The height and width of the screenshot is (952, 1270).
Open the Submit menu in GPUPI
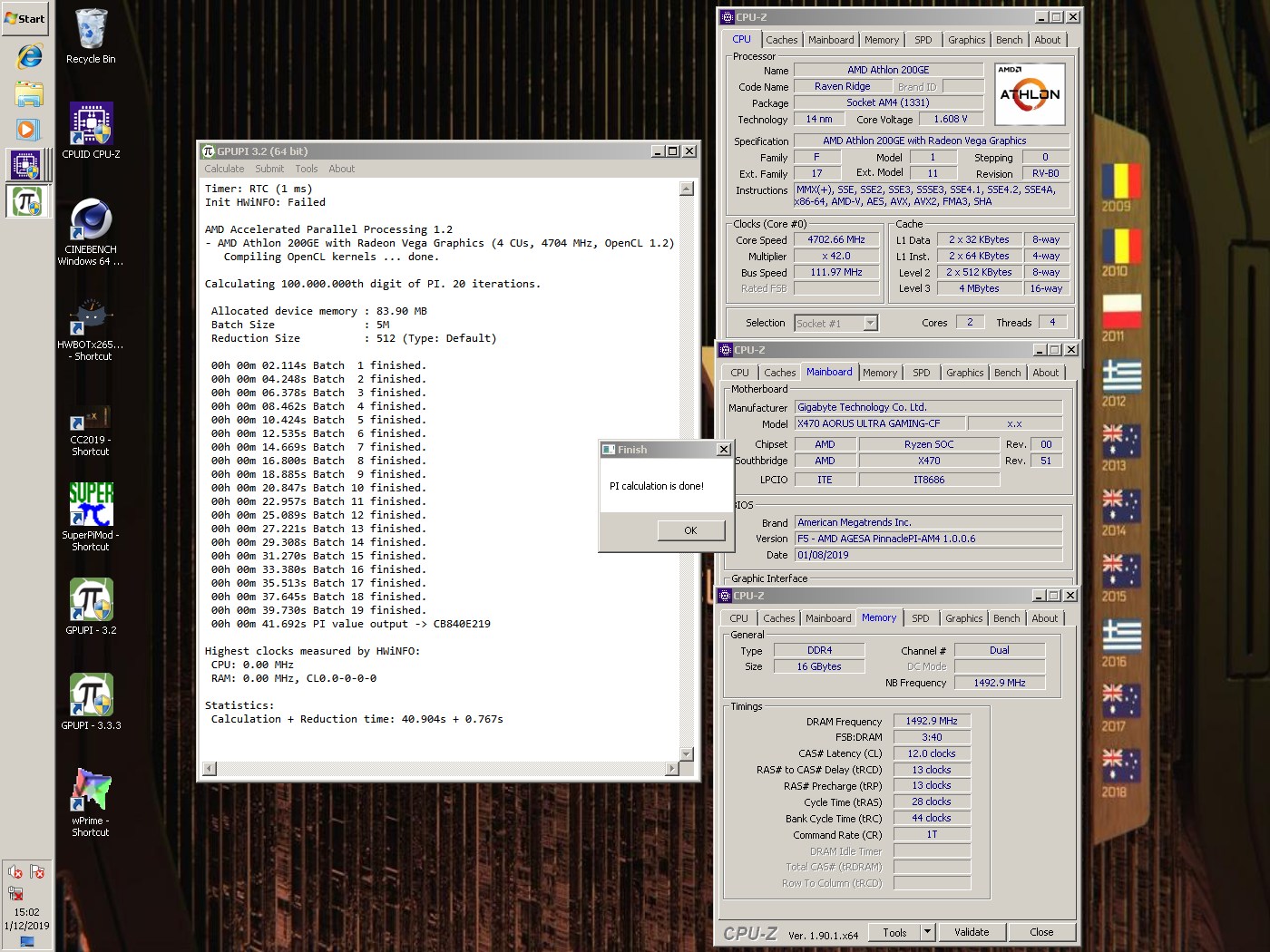[x=269, y=169]
